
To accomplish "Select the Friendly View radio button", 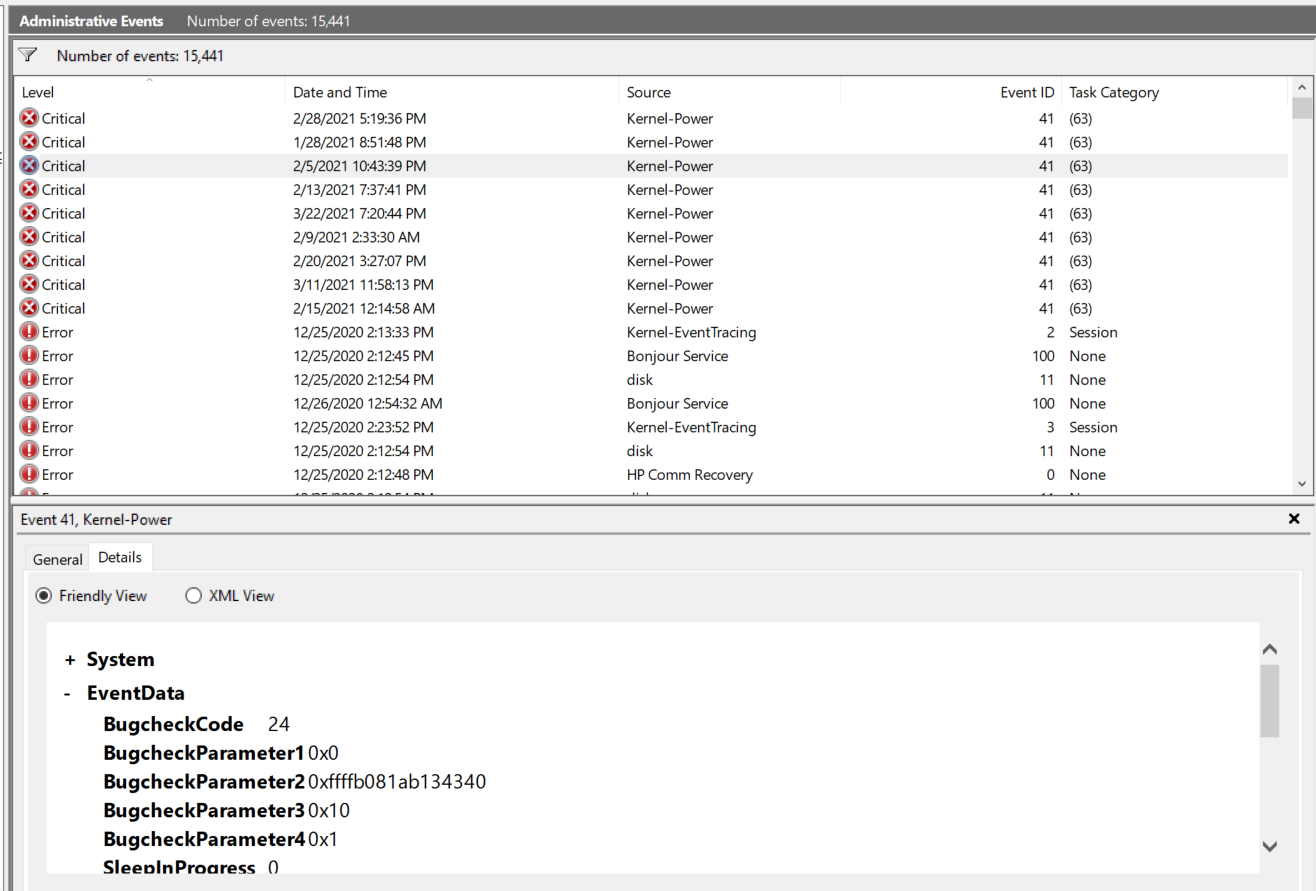I will 44,596.
